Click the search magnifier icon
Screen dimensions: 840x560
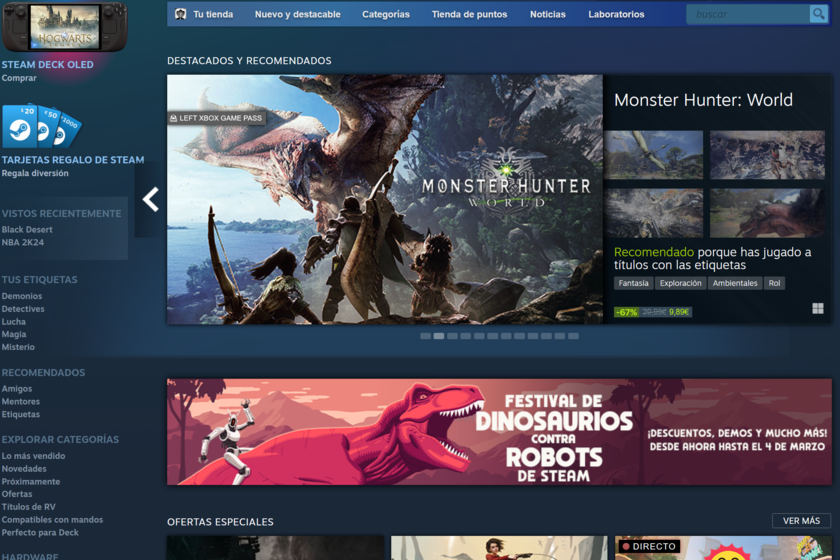pos(818,14)
